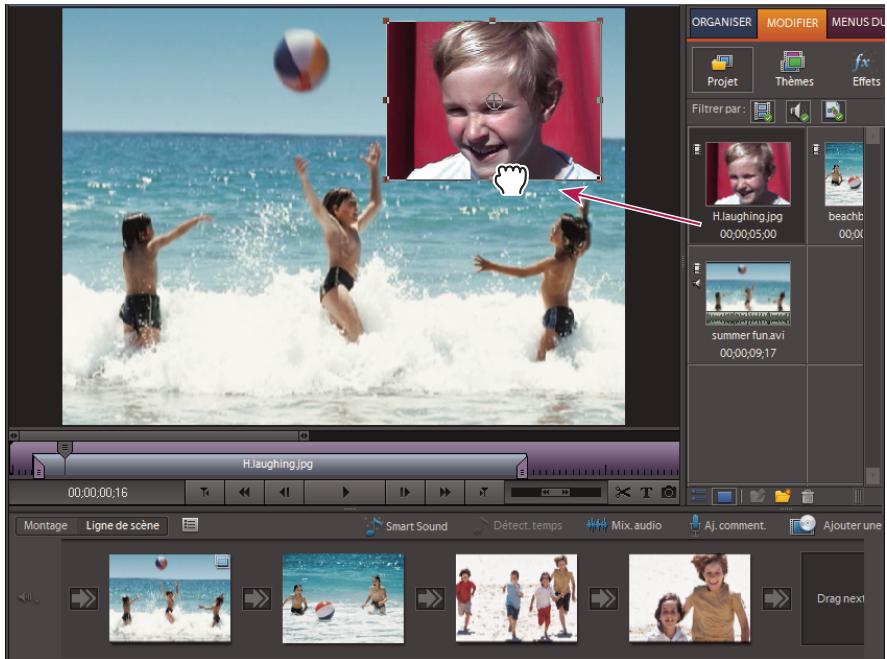887x659 pixels.
Task: Click the Drag next clip drop zone
Action: 833,598
